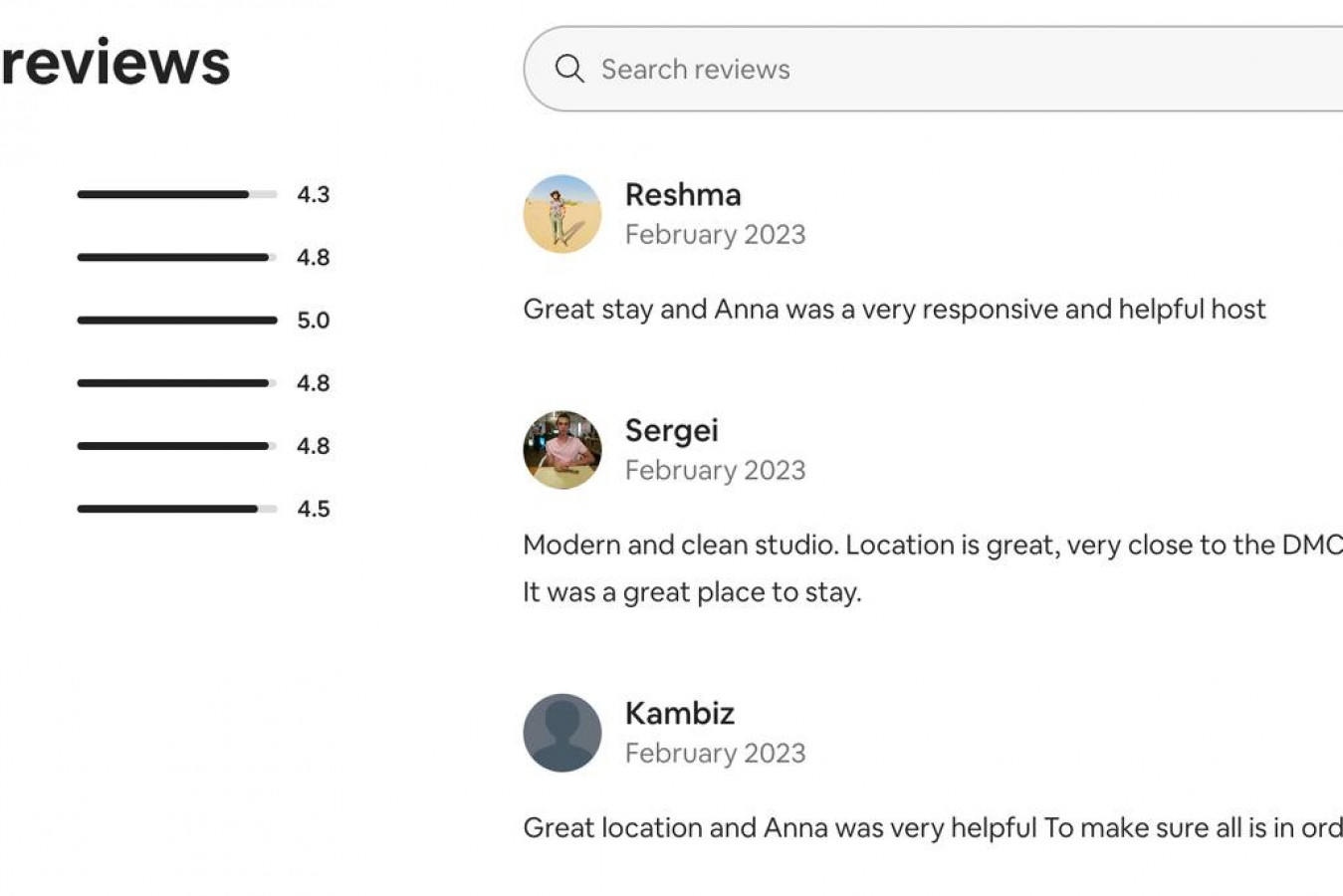This screenshot has width=1343, height=896.
Task: Click the 5.0 rating bar
Action: click(176, 320)
